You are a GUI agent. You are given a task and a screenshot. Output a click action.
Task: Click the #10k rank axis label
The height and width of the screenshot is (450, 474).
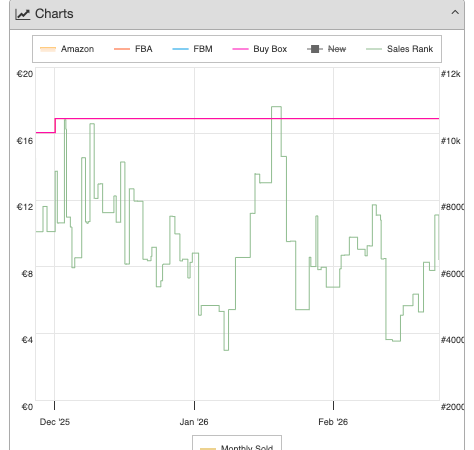pos(451,141)
